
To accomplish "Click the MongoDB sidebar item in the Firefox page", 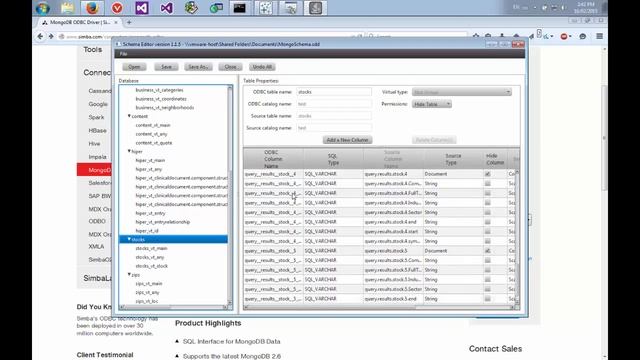I will point(94,170).
